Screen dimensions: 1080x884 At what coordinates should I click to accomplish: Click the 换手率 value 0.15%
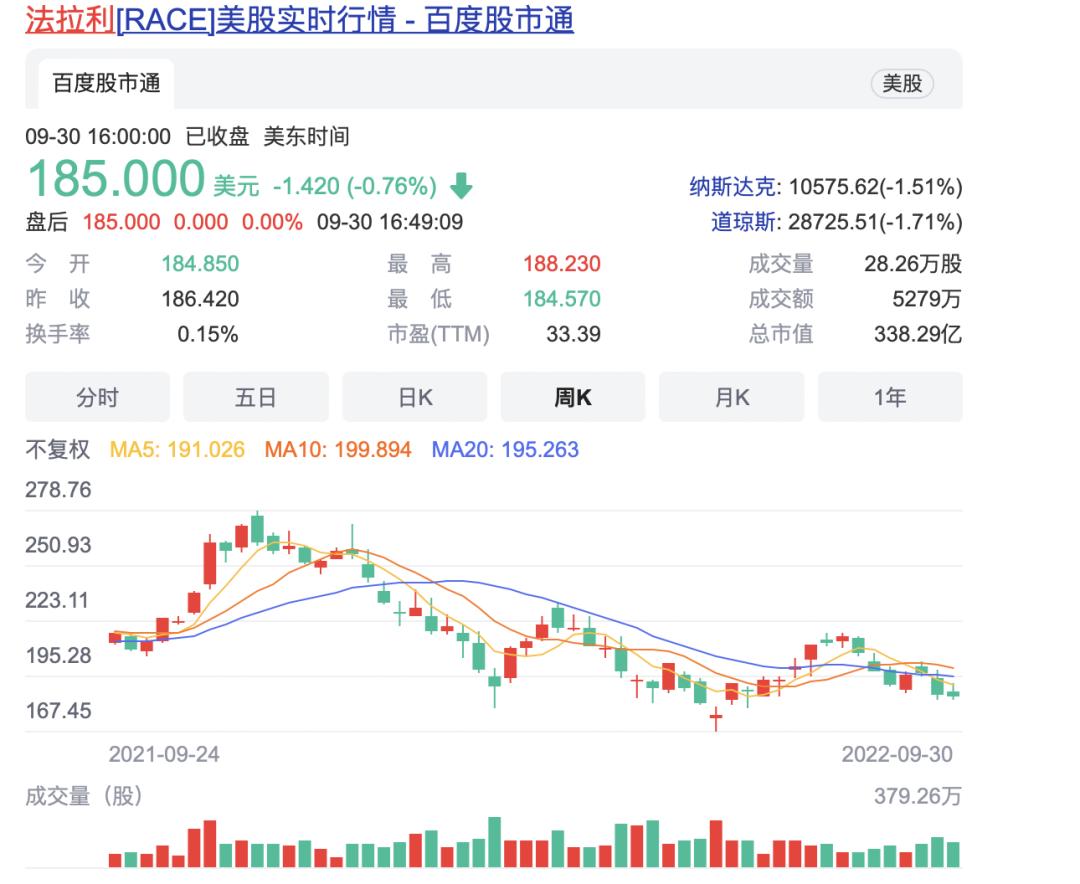tap(208, 334)
